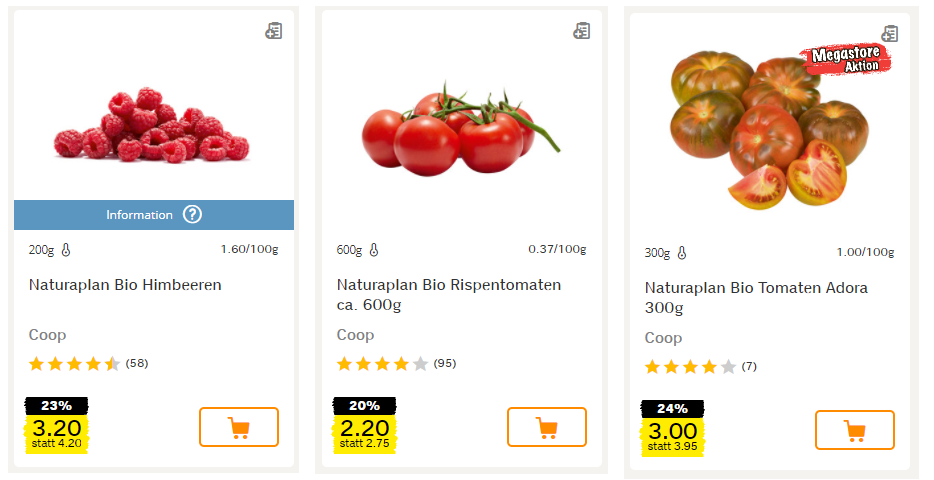Add Tomaten Adora to cart
The width and height of the screenshot is (934, 480).
855,430
